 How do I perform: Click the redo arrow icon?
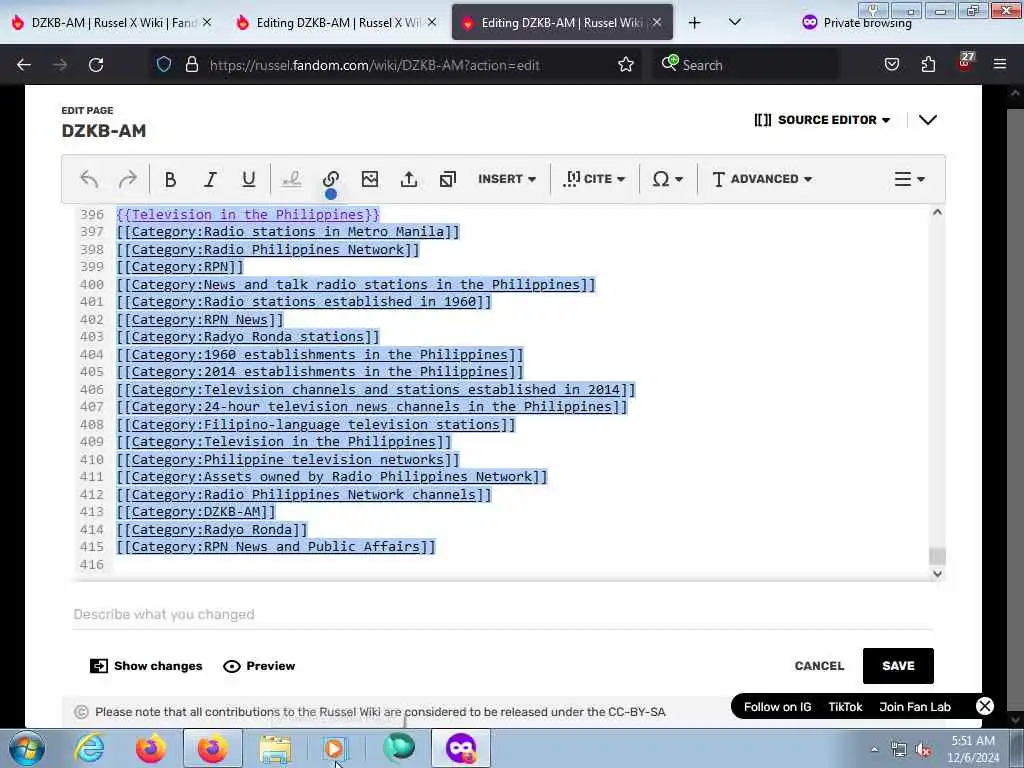coord(127,179)
